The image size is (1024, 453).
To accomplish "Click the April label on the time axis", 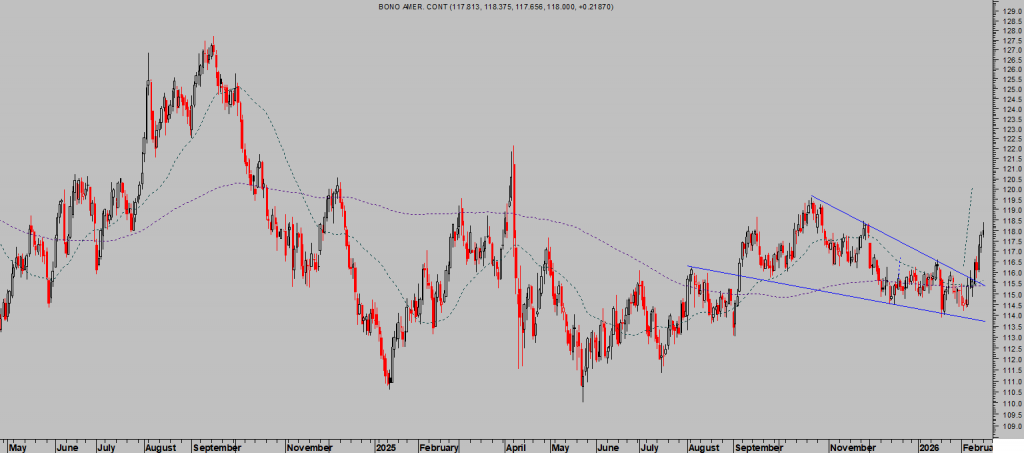I will click(516, 446).
